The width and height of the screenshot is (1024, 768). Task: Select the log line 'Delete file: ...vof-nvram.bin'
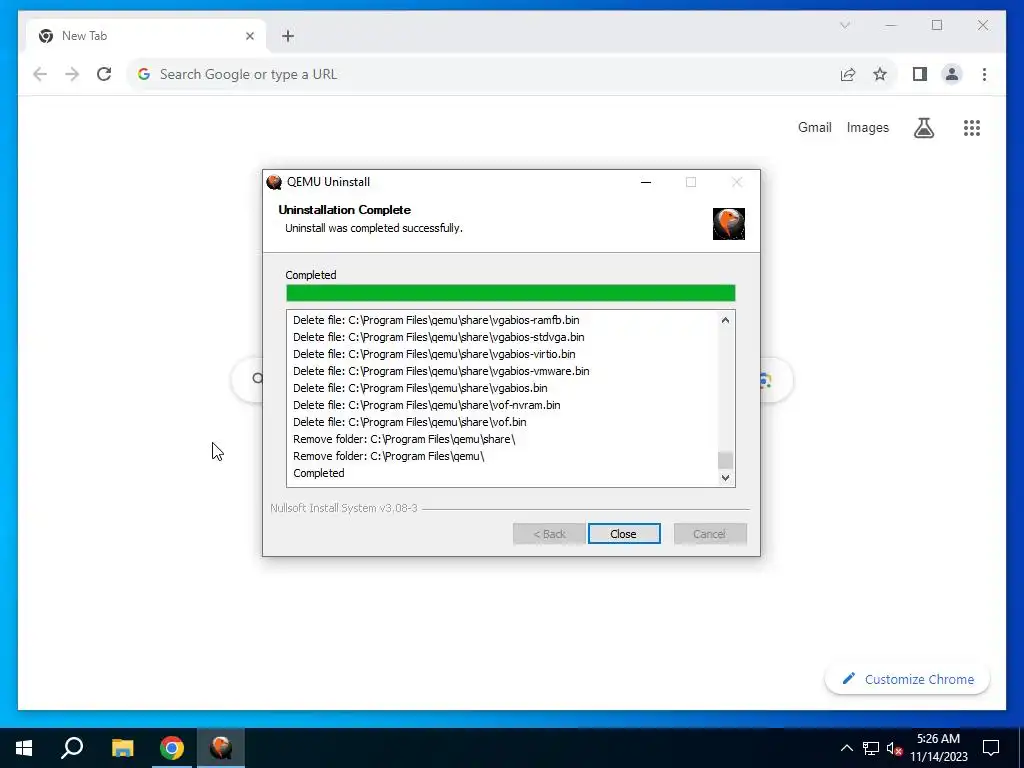426,405
